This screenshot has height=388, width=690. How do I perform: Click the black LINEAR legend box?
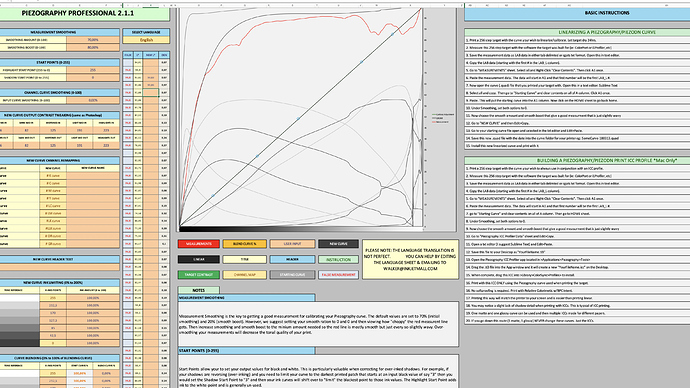(198, 260)
